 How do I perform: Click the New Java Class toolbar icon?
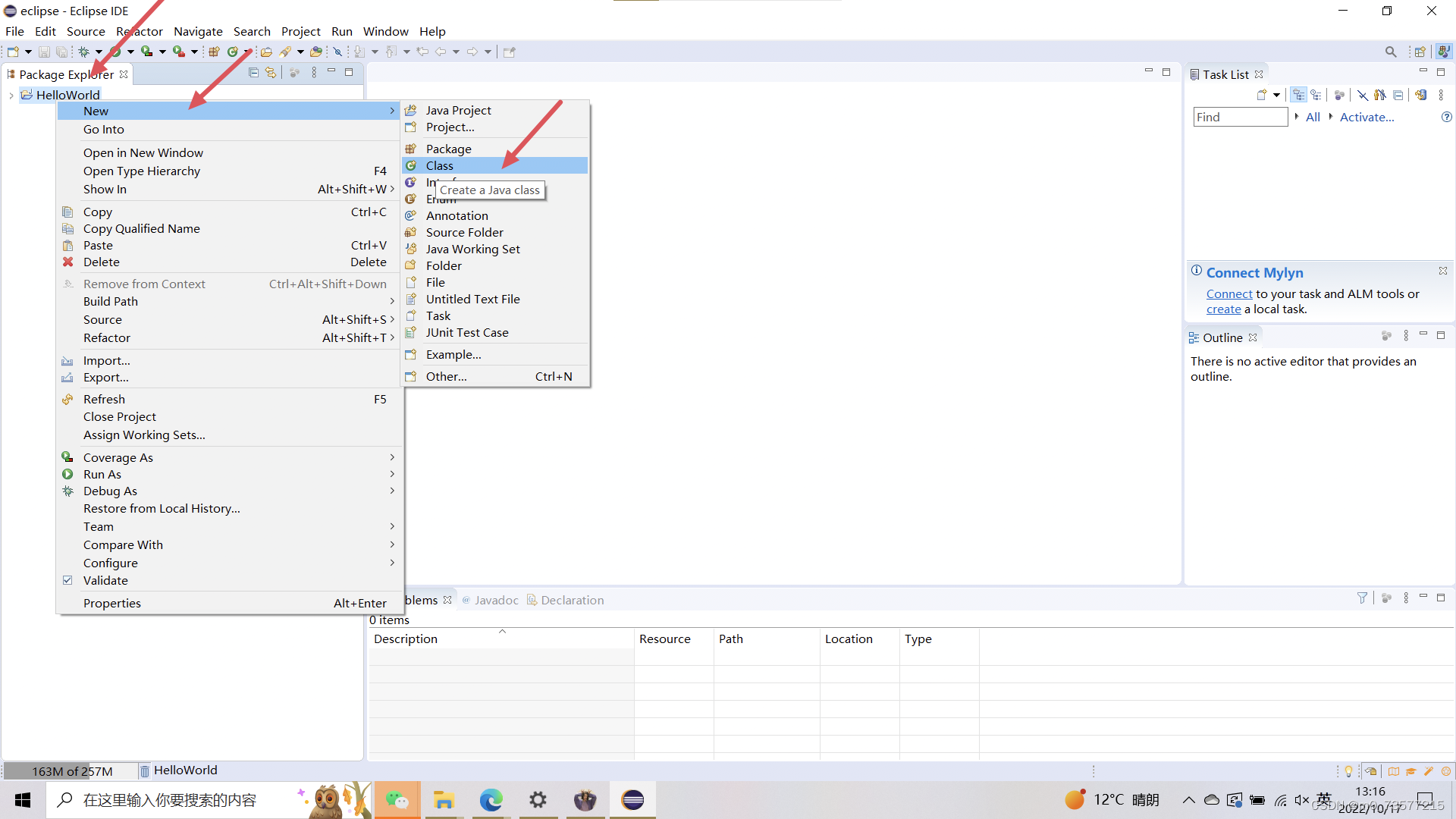click(233, 52)
